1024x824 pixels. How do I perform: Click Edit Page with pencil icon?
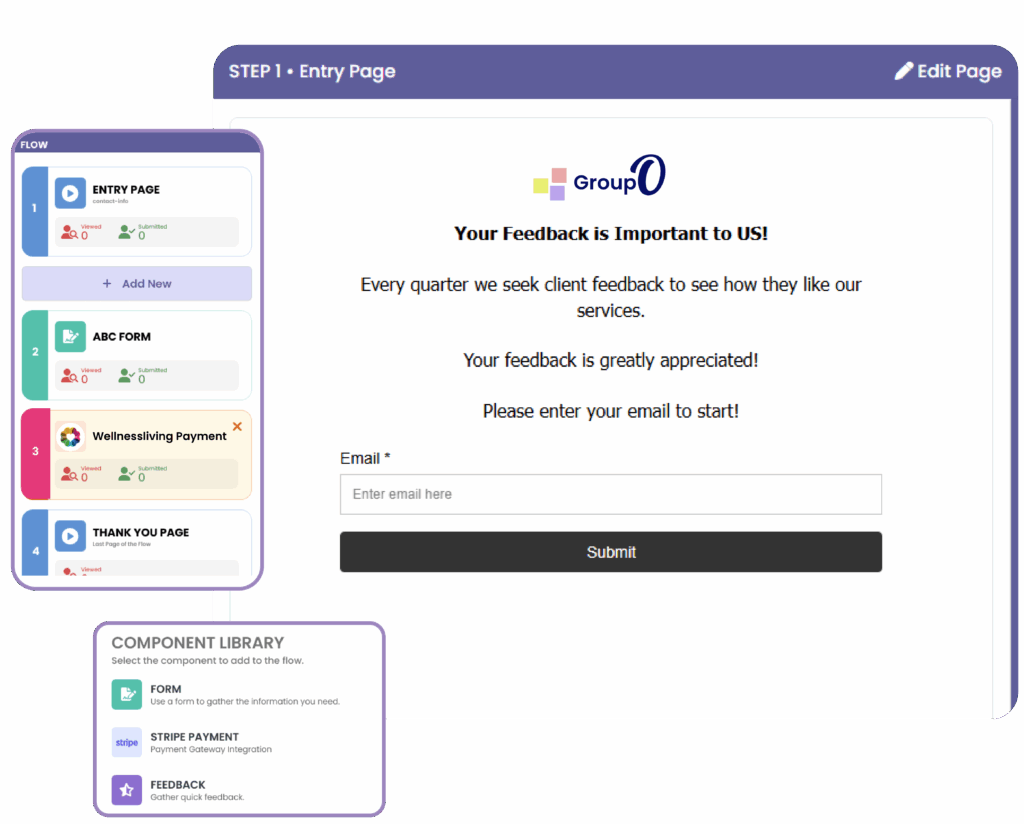947,71
